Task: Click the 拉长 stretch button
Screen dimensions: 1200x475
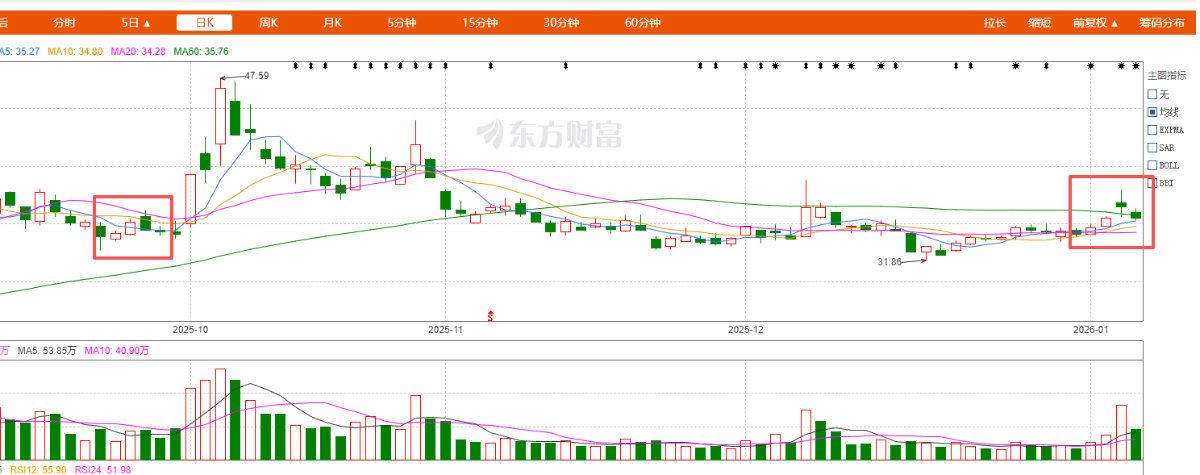Action: [x=994, y=22]
